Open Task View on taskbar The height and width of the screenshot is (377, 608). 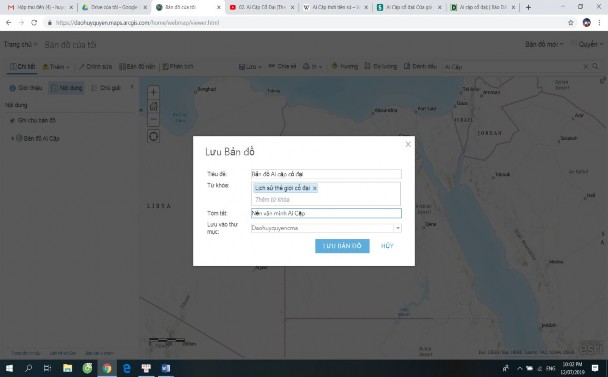click(x=47, y=368)
